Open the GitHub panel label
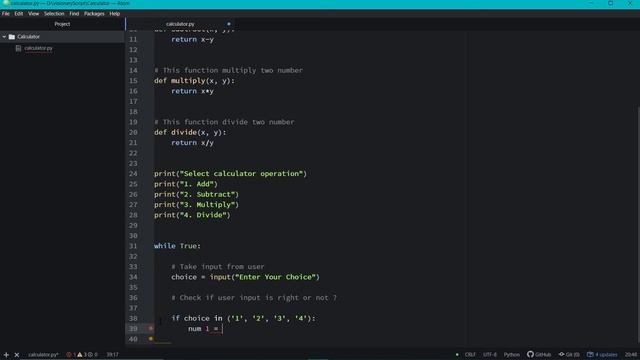The width and height of the screenshot is (640, 360). coord(543,355)
